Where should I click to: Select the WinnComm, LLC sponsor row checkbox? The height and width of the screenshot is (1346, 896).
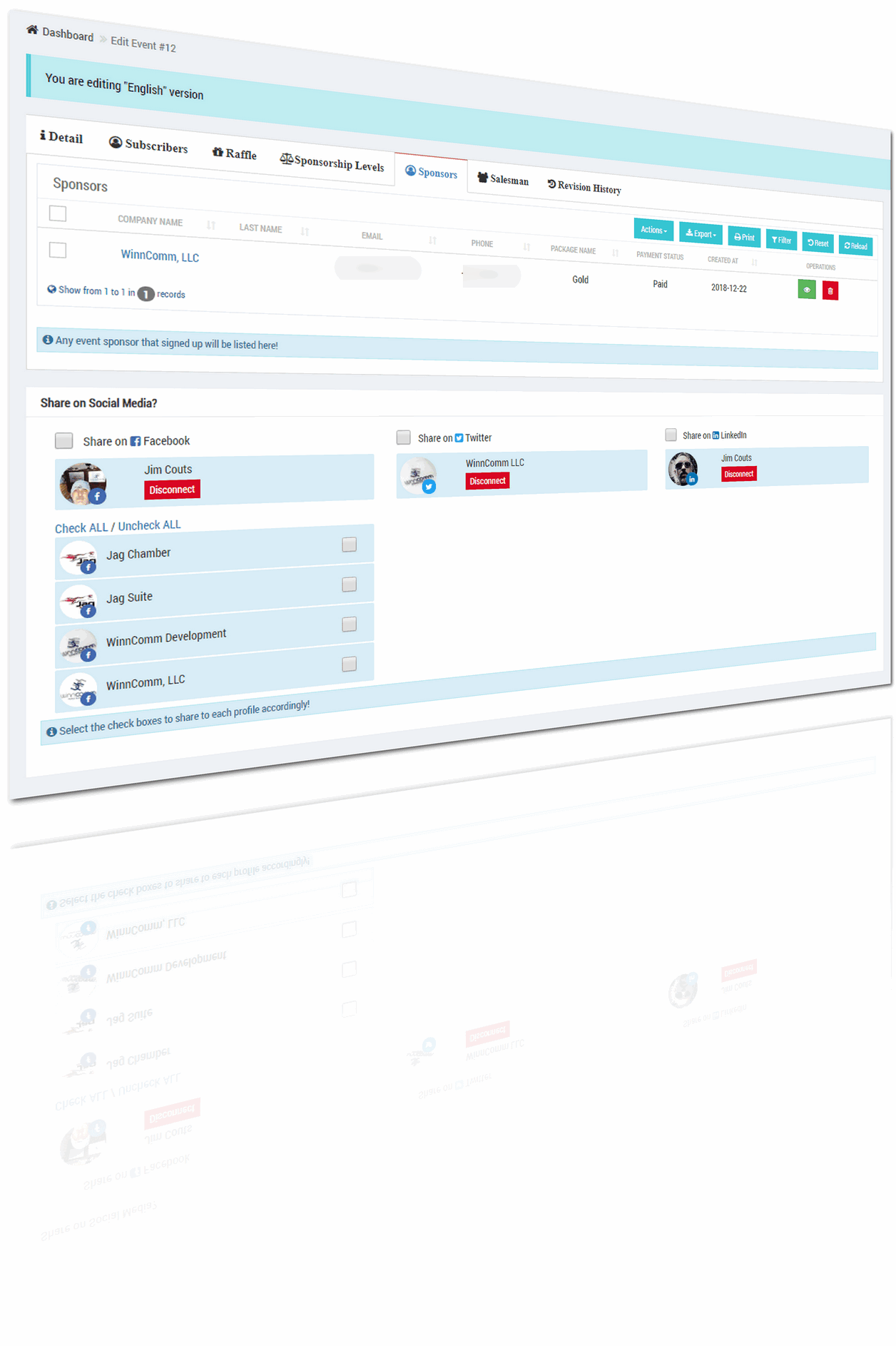tap(58, 250)
